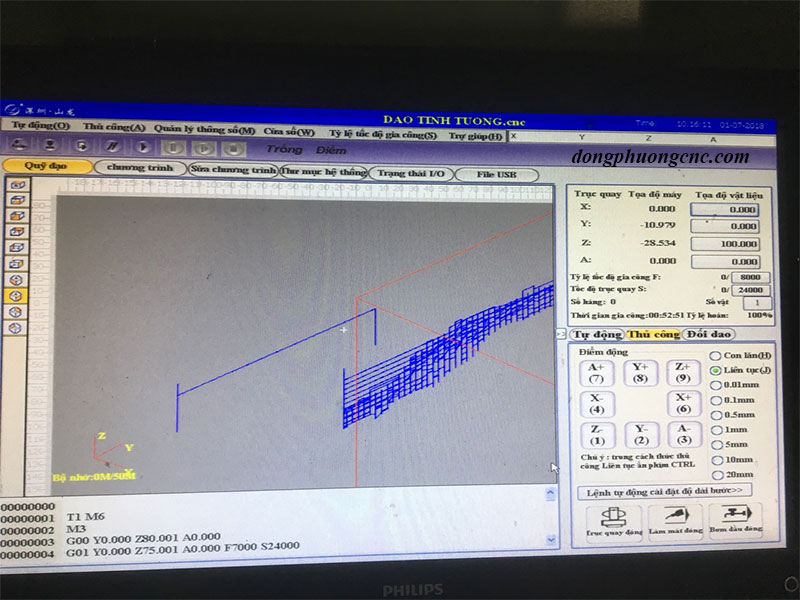
Task: Switch to Đổi dao panel tab
Action: click(708, 334)
